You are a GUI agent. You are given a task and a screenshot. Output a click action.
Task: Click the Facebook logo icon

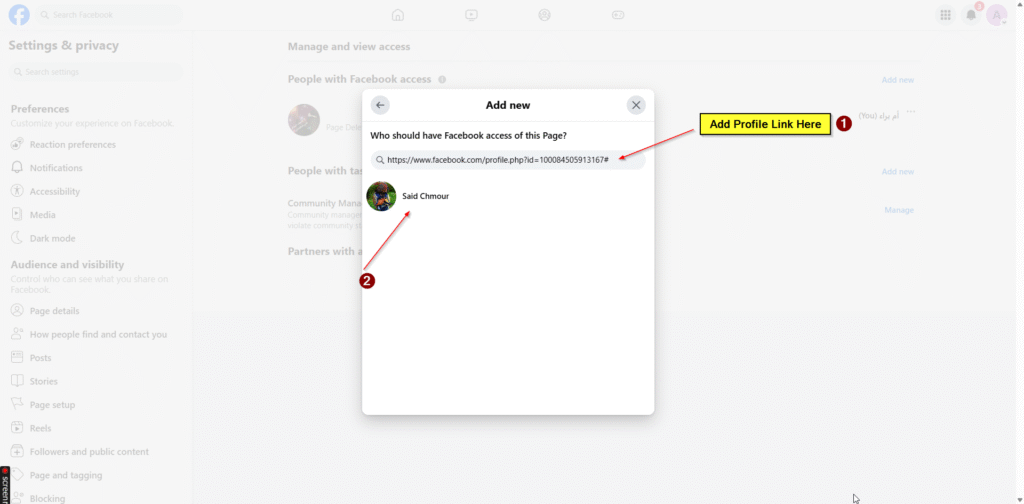pyautogui.click(x=19, y=15)
